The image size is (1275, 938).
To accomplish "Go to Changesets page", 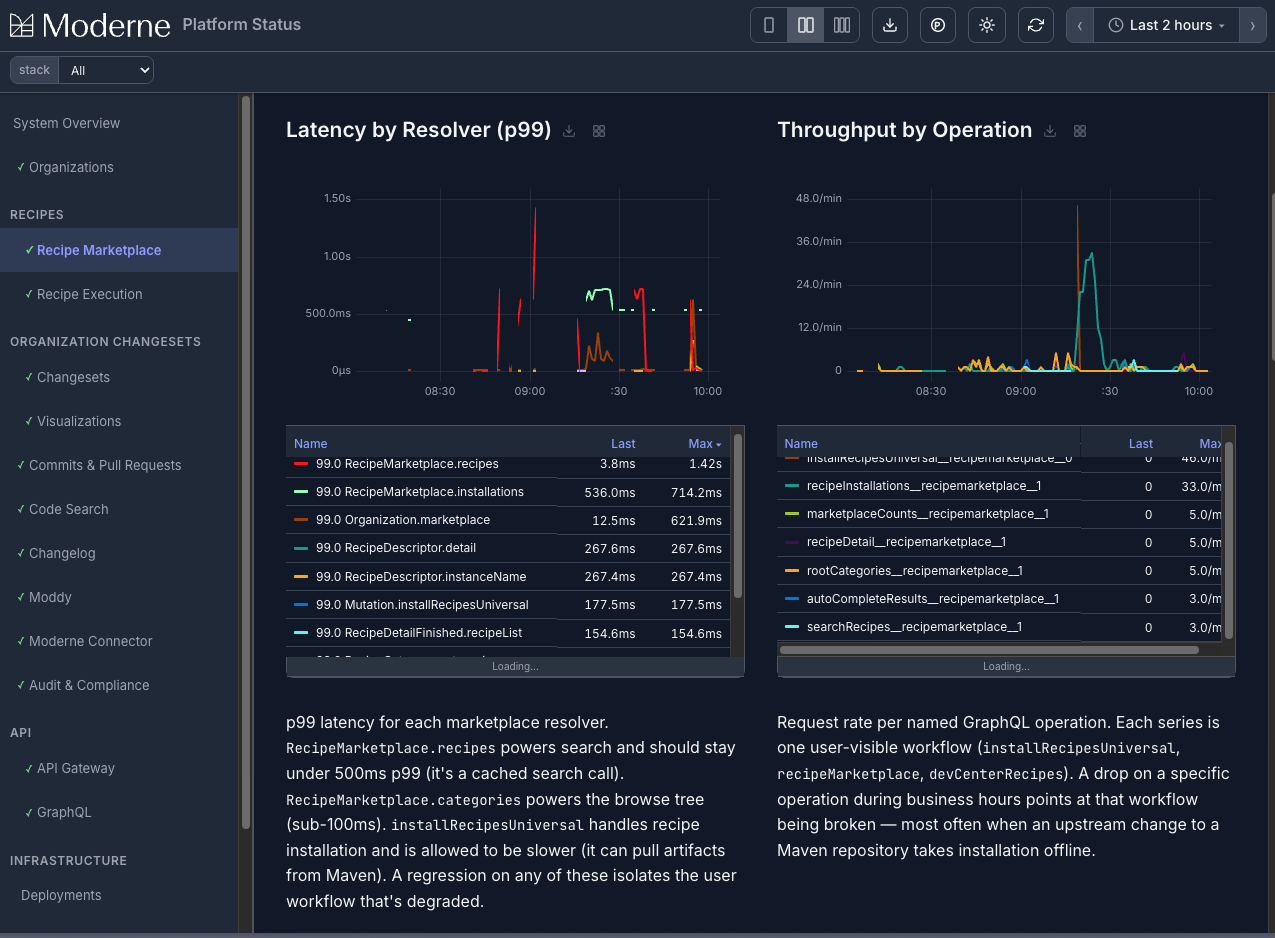I will coord(73,377).
